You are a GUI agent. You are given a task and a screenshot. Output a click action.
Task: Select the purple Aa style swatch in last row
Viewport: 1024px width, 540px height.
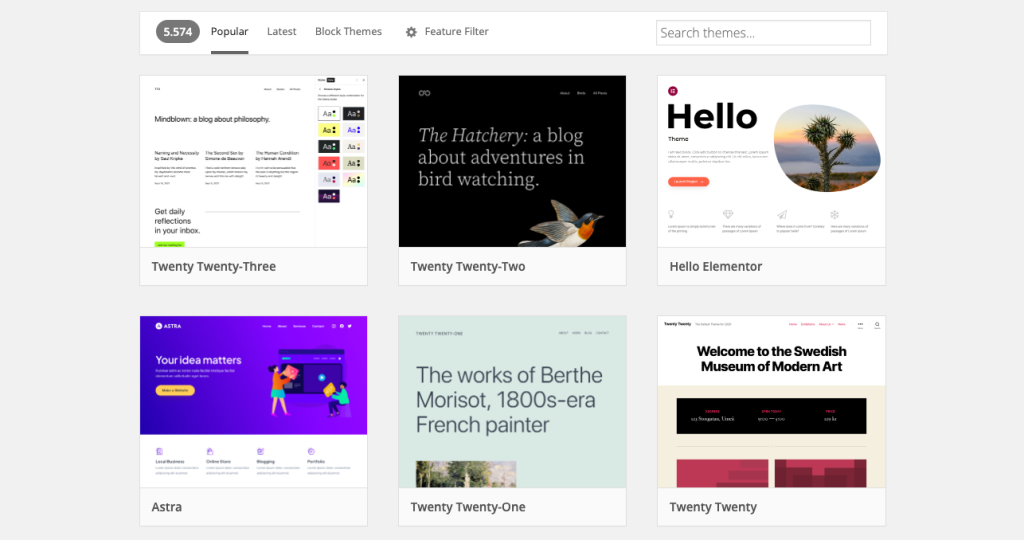pyautogui.click(x=328, y=196)
